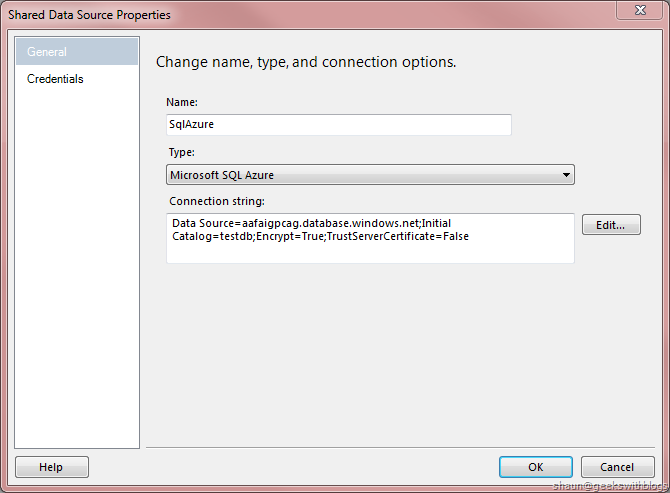
Task: Click the 'Shared Data Source Properties' window title
Action: 89,15
